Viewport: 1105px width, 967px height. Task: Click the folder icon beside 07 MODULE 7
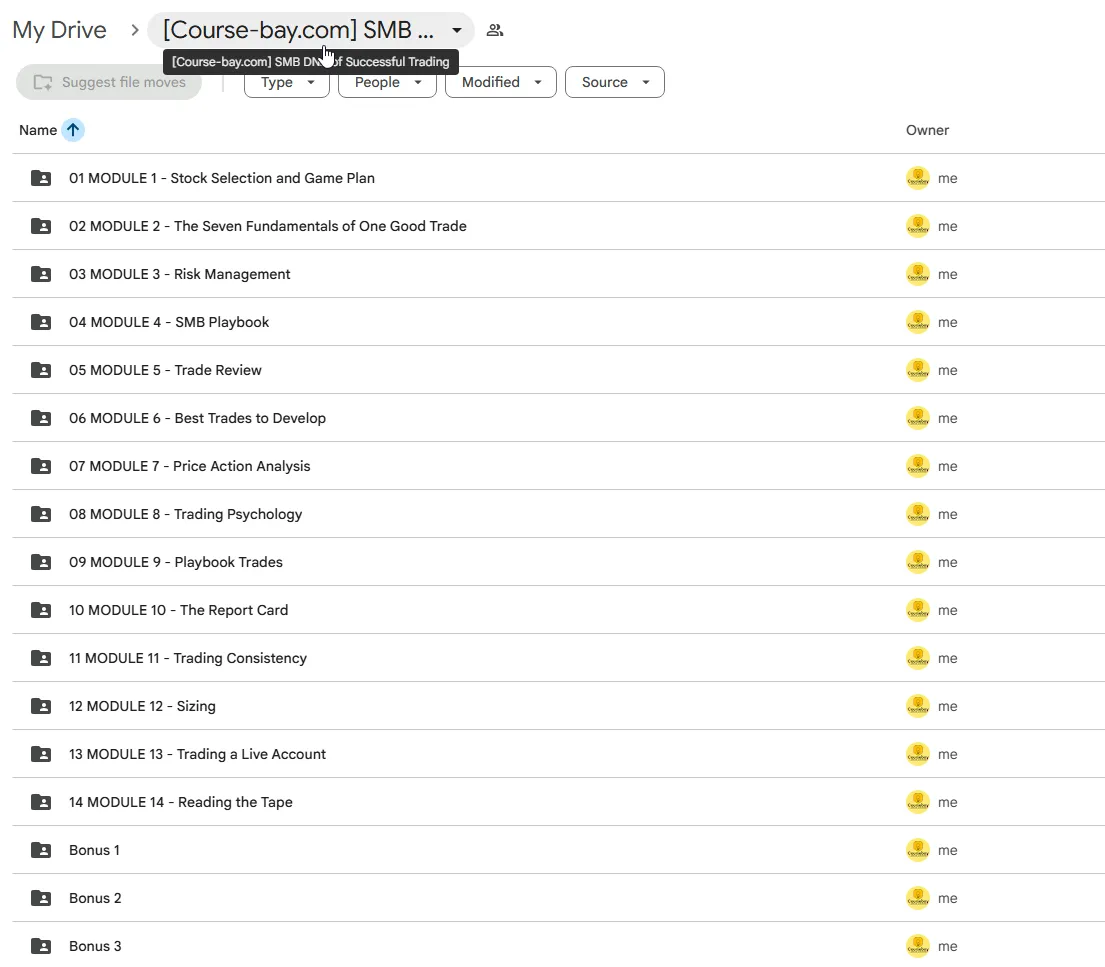(x=41, y=466)
